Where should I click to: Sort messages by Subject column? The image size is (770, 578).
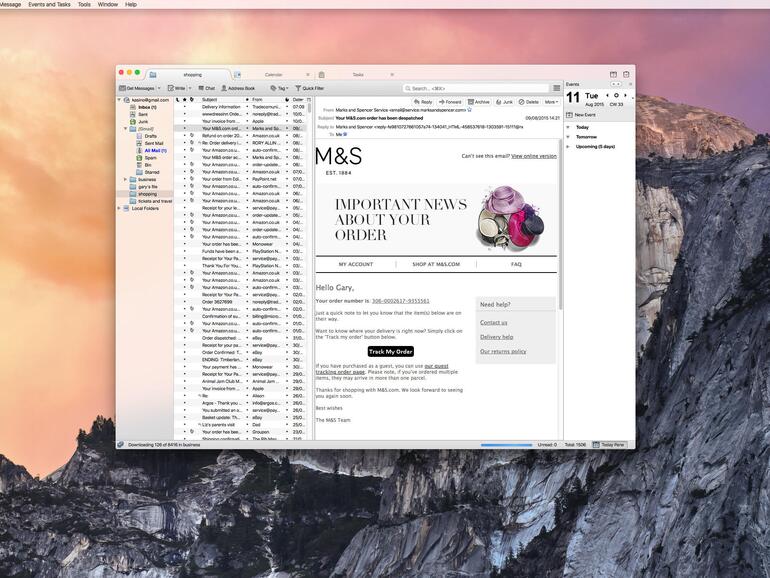pos(222,100)
